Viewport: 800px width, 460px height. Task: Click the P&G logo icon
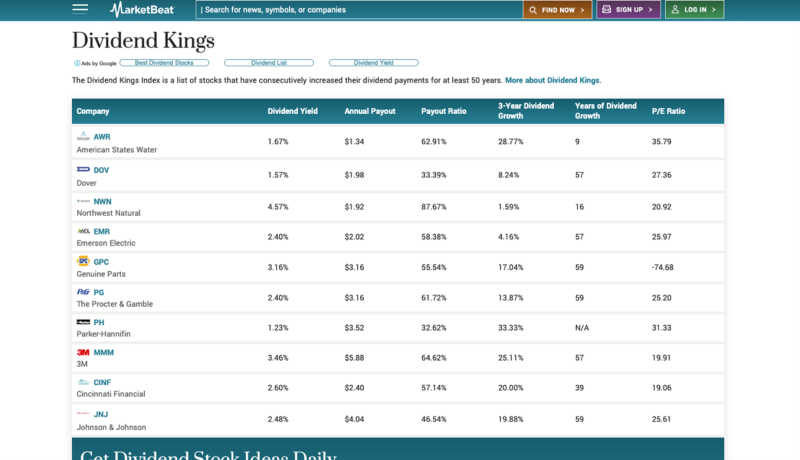click(83, 292)
